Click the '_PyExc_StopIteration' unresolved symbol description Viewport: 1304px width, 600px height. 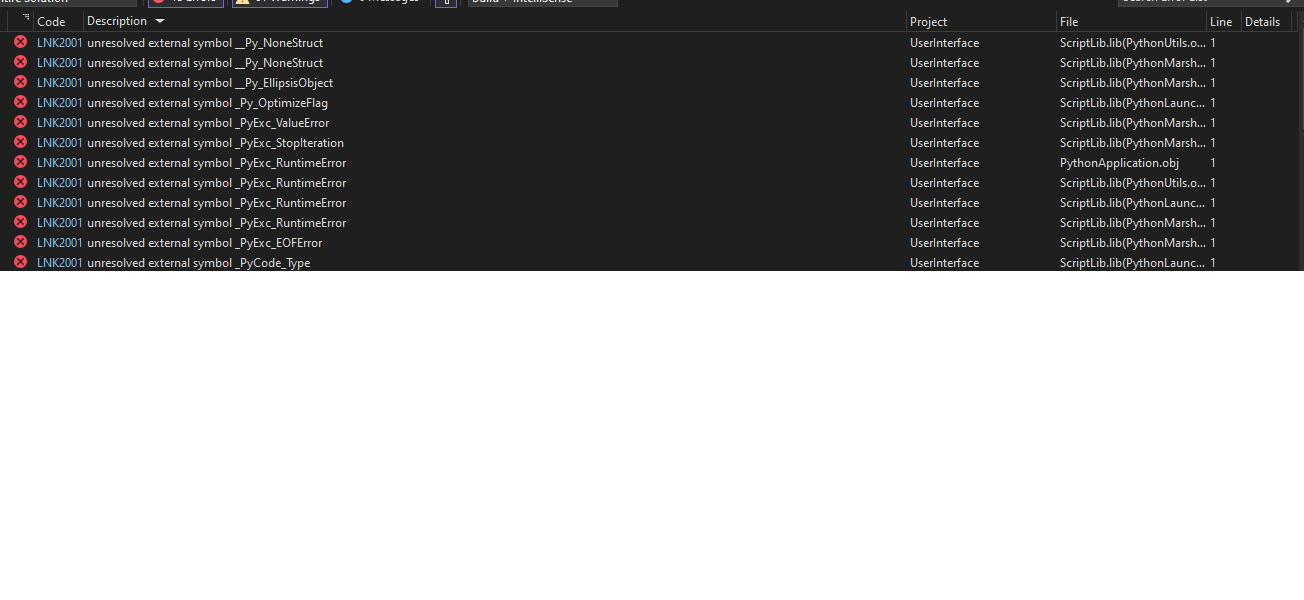point(215,143)
